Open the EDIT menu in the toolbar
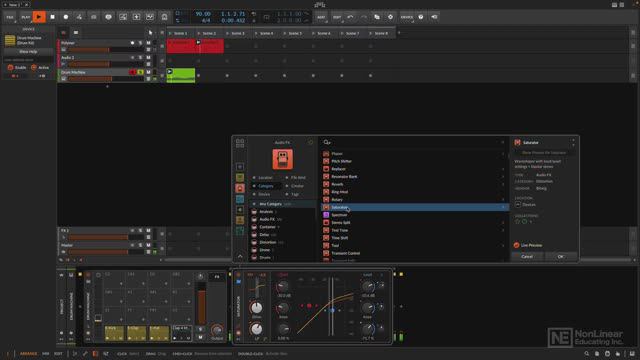The height and width of the screenshot is (360, 640). pyautogui.click(x=337, y=17)
